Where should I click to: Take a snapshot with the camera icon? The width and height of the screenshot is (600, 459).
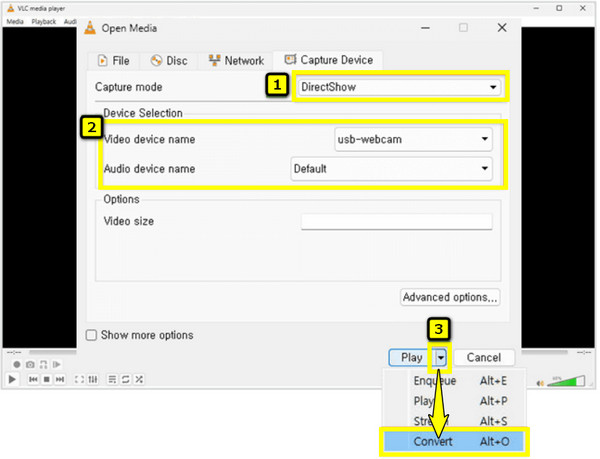coord(30,365)
